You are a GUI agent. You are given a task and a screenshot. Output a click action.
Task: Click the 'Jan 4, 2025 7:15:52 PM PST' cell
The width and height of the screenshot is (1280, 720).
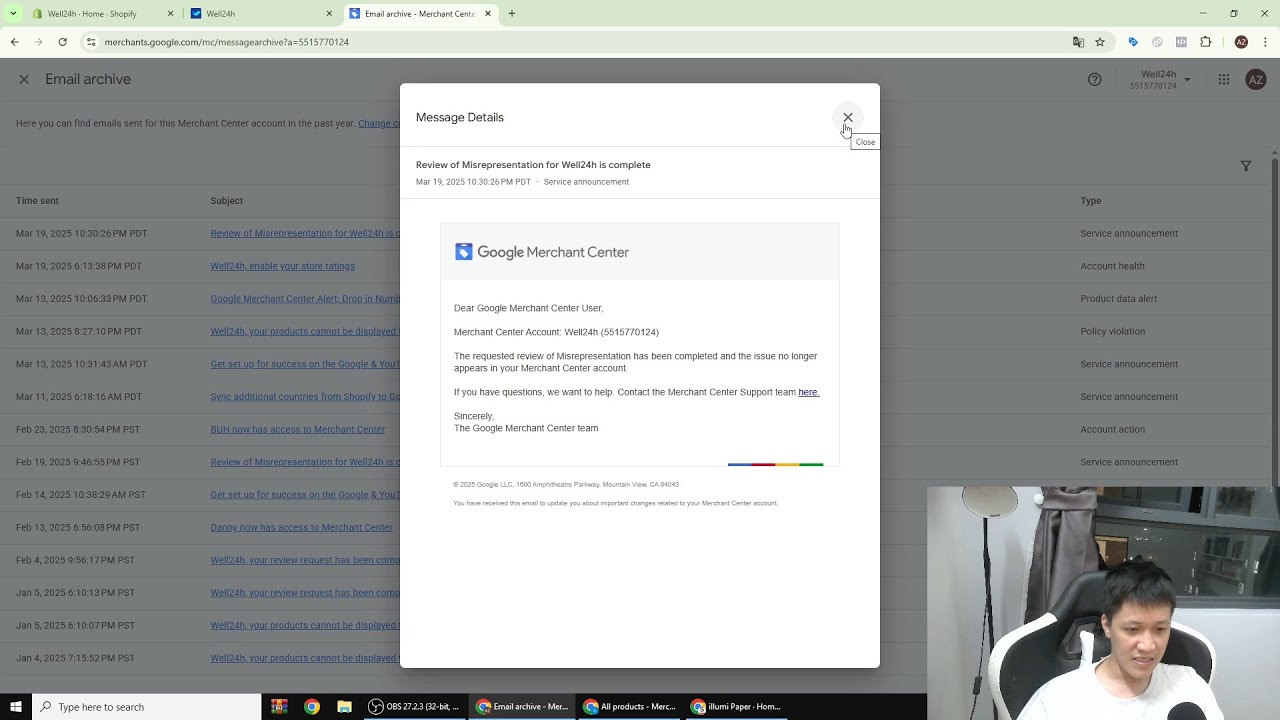75,658
